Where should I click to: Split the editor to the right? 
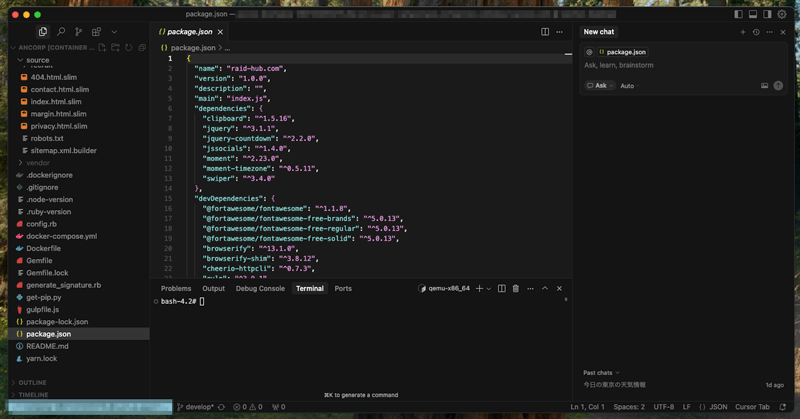(x=545, y=32)
